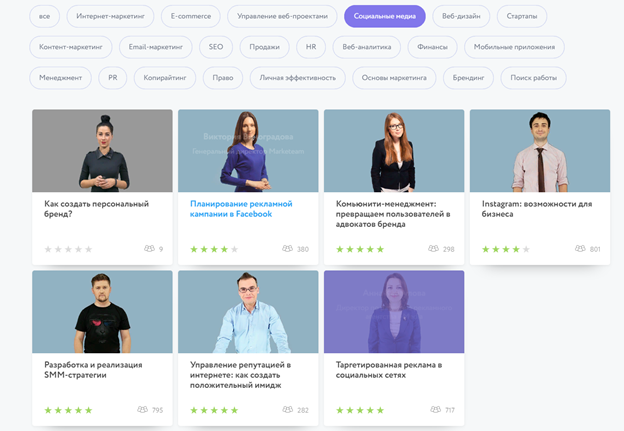Click the «все» filter pill

point(44,16)
